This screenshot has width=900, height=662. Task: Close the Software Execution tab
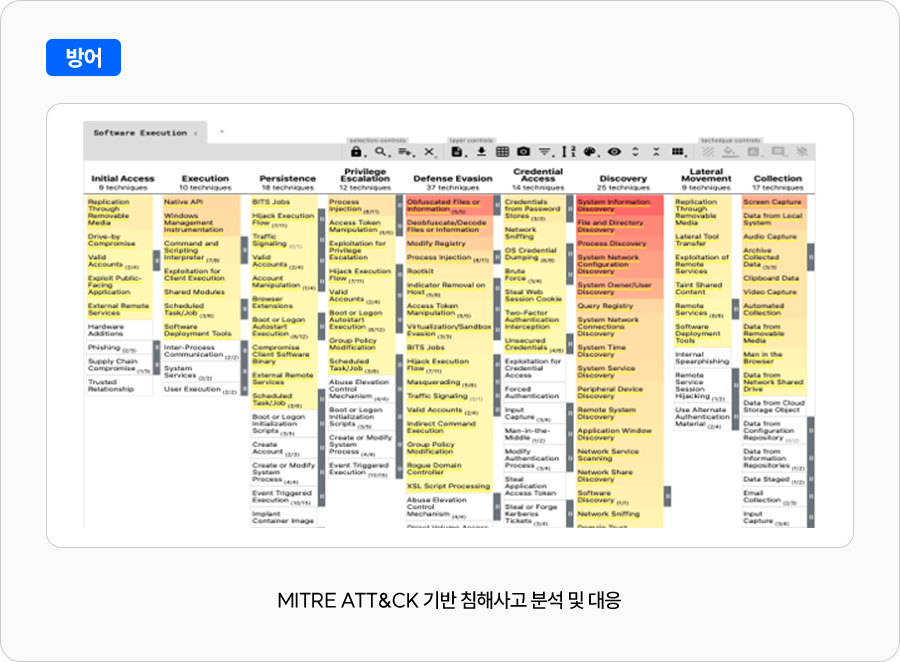coord(196,133)
